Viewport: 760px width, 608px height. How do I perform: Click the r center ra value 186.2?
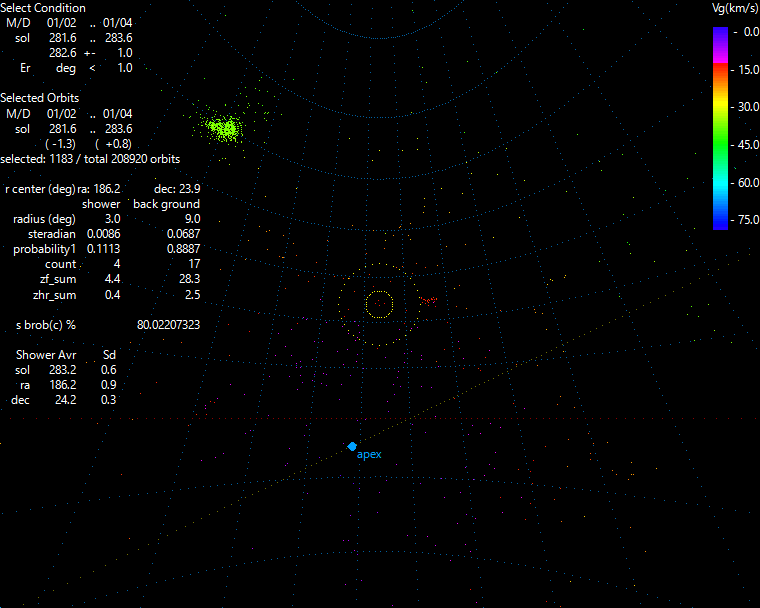click(x=107, y=188)
